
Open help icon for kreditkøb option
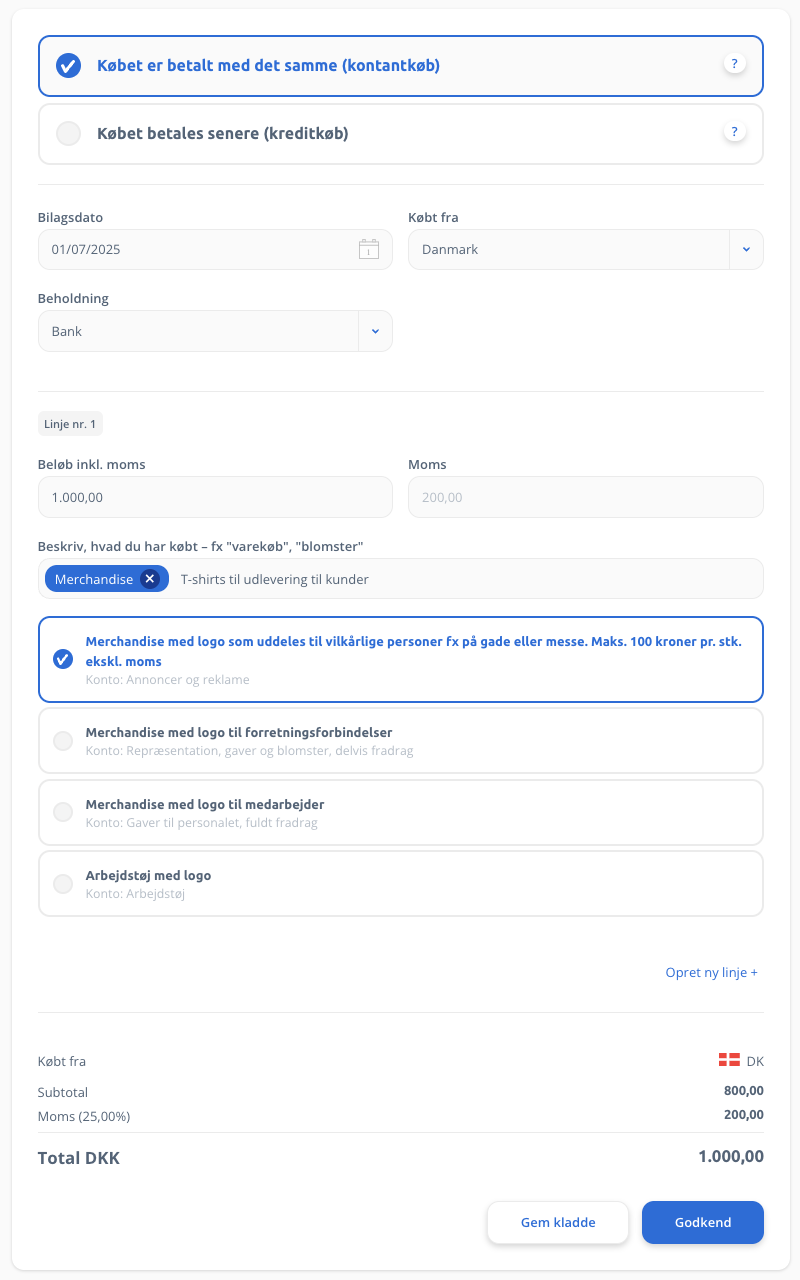(x=734, y=132)
